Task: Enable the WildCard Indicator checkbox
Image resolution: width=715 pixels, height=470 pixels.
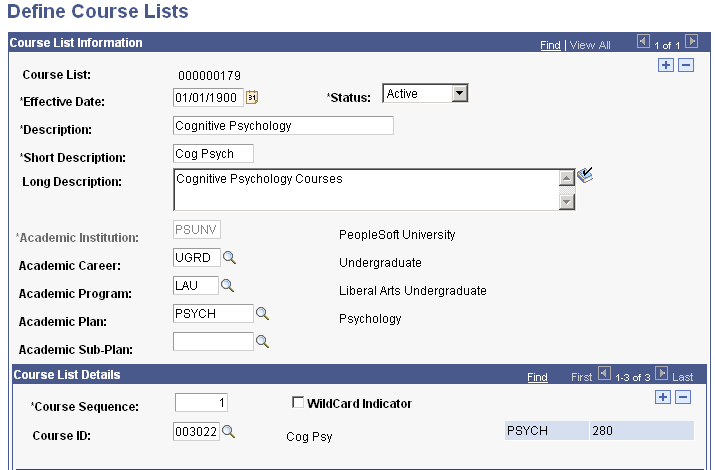Action: [297, 403]
